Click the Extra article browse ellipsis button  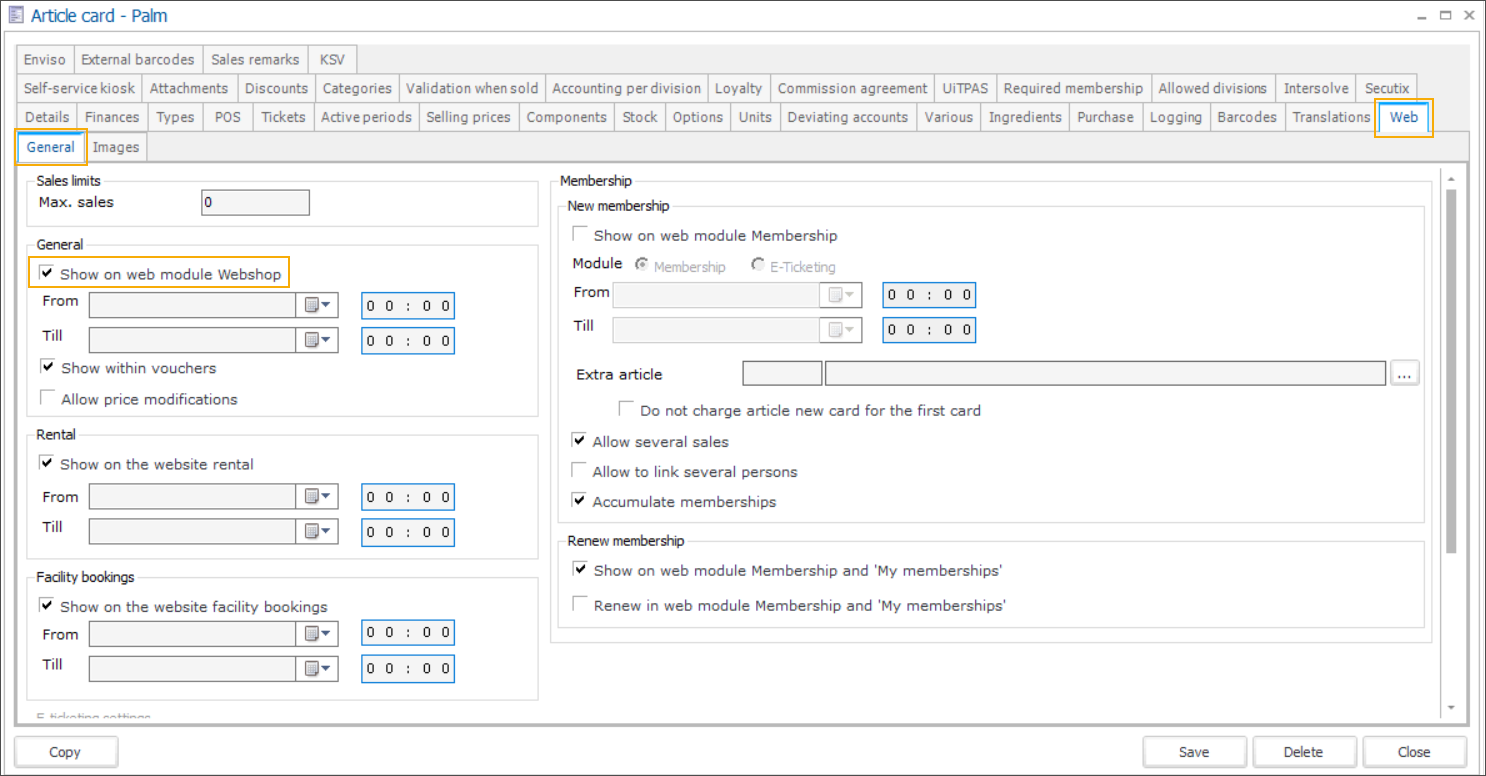(1404, 374)
